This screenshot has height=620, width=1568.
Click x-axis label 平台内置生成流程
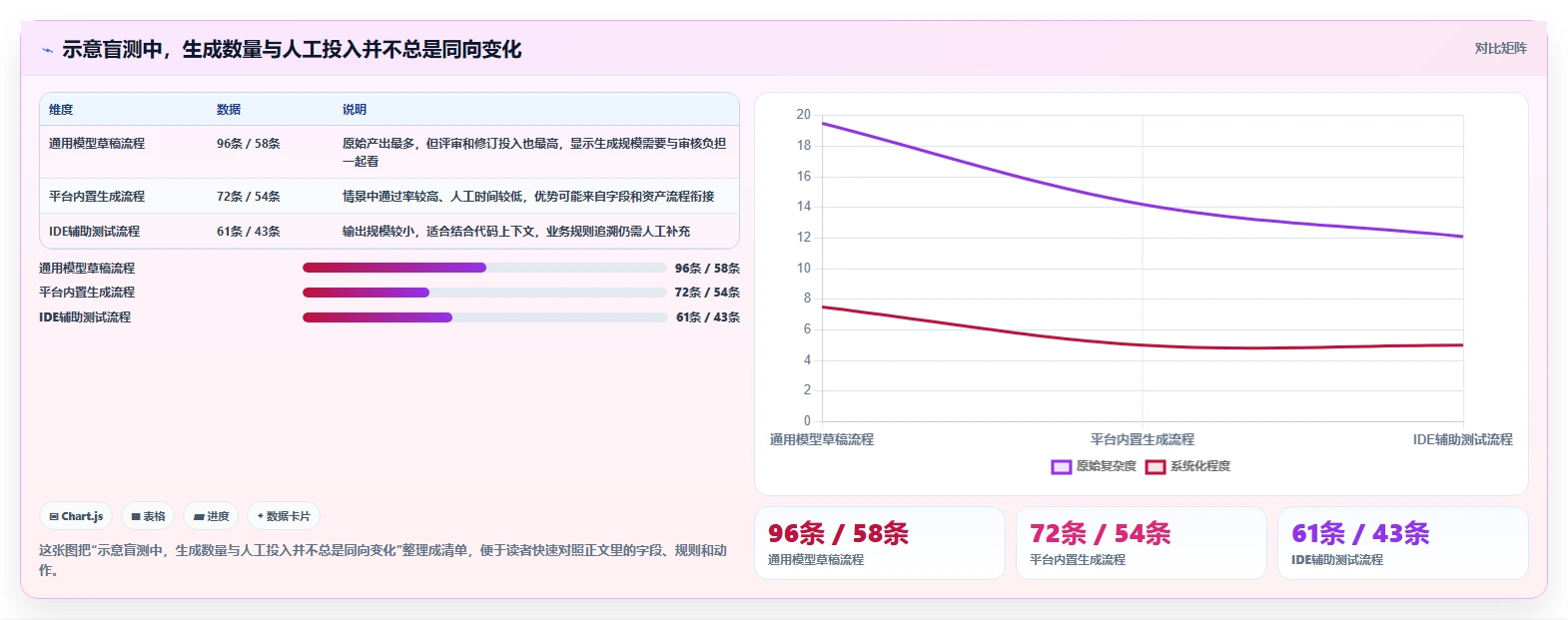pos(1143,439)
